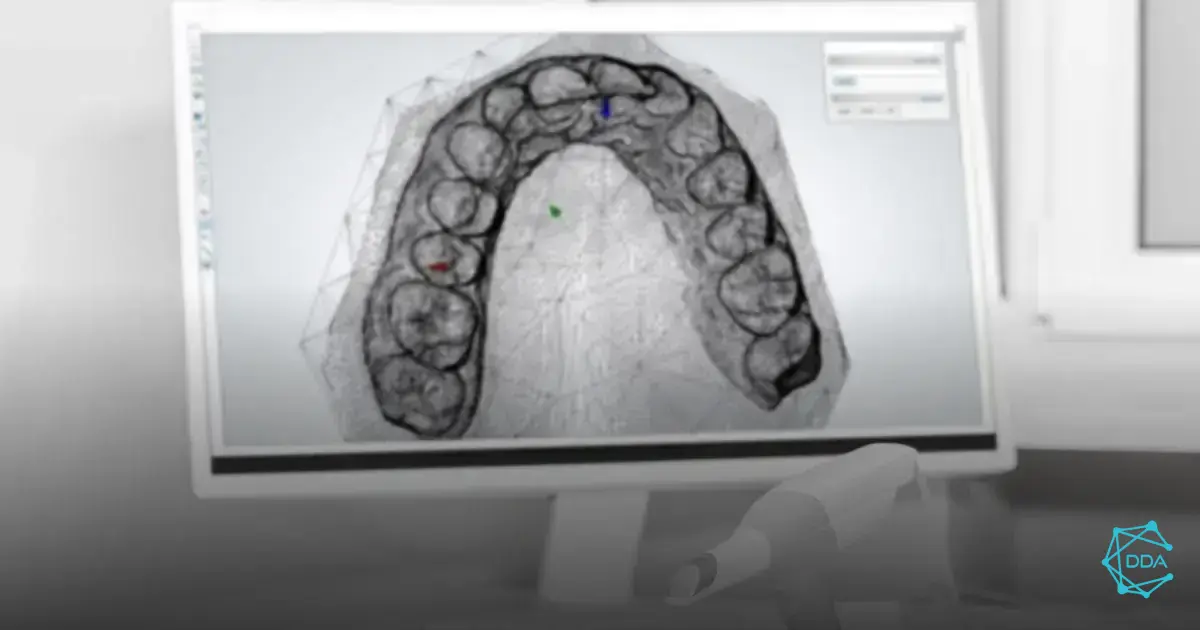This screenshot has width=1200, height=630.
Task: Click the rightmost button at the bottom of the dialog
Action: [891, 110]
